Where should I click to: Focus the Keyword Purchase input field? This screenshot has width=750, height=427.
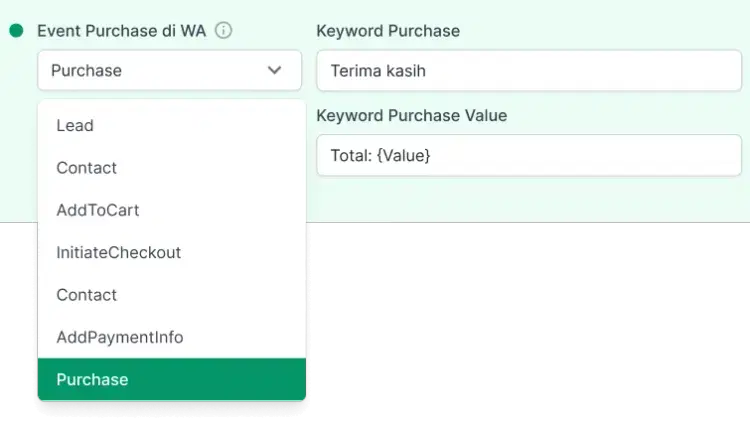pos(528,71)
